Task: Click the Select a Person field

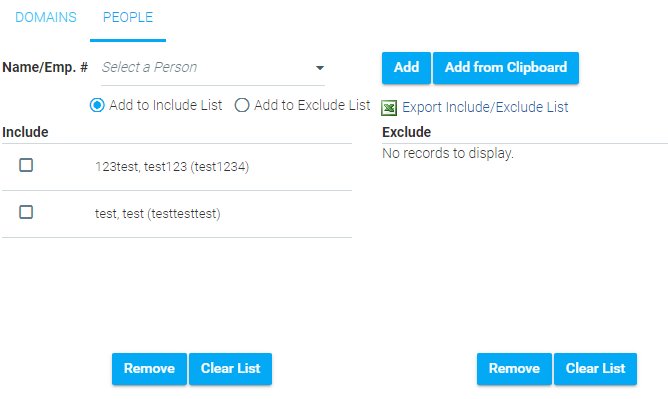Action: [x=213, y=67]
